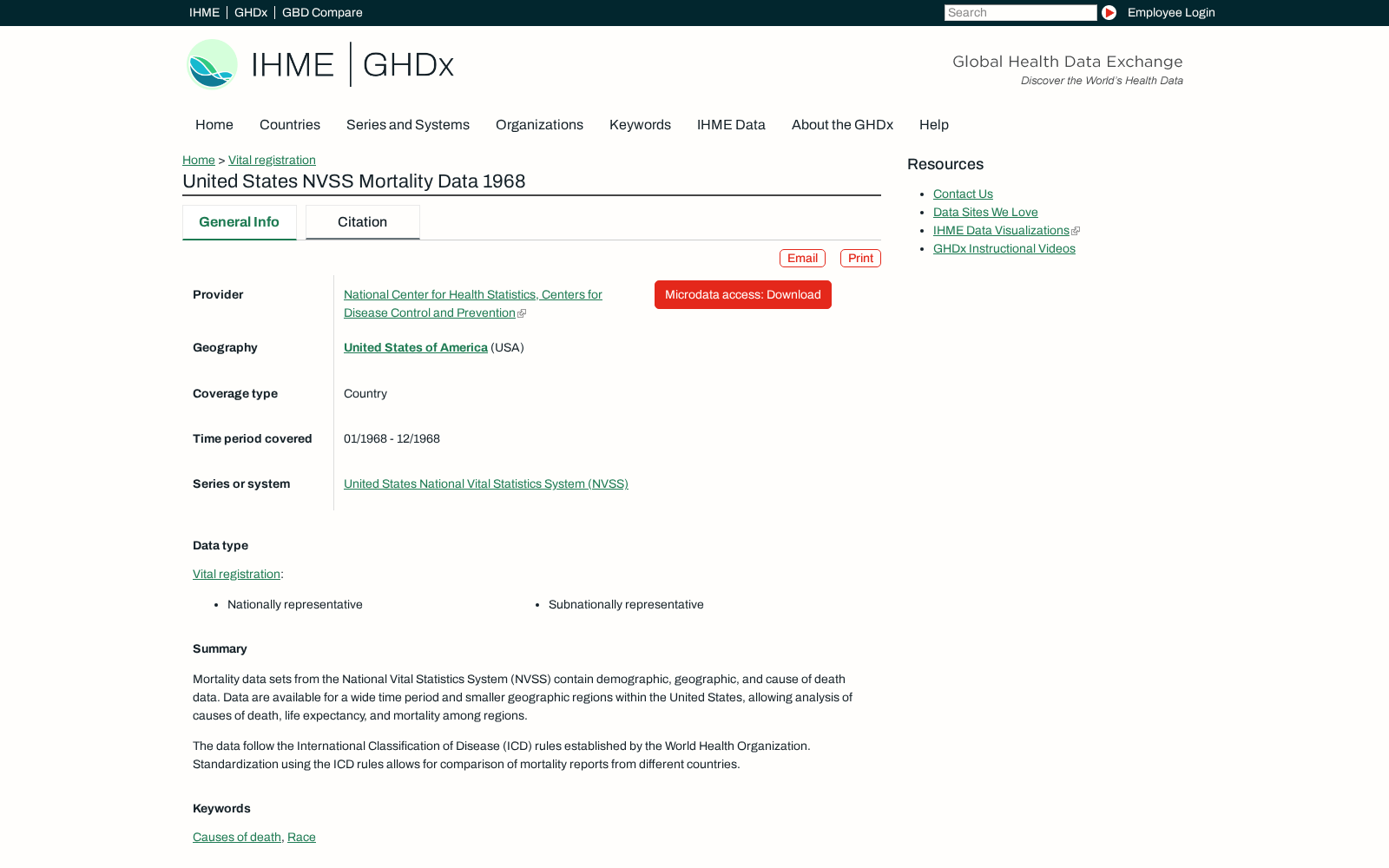The width and height of the screenshot is (1389, 868).
Task: Open the Countries menu
Action: pos(290,125)
